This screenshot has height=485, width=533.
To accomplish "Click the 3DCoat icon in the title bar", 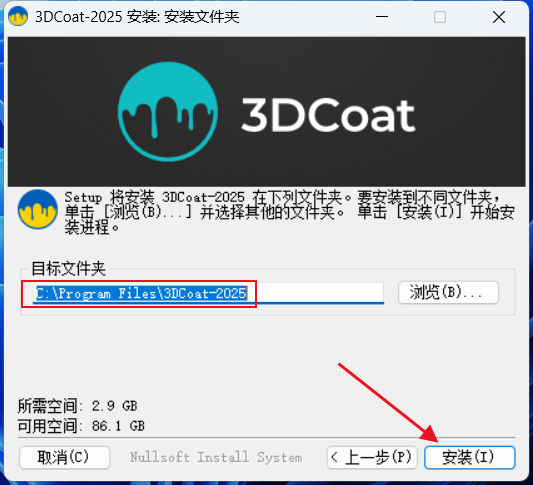I will [18, 16].
